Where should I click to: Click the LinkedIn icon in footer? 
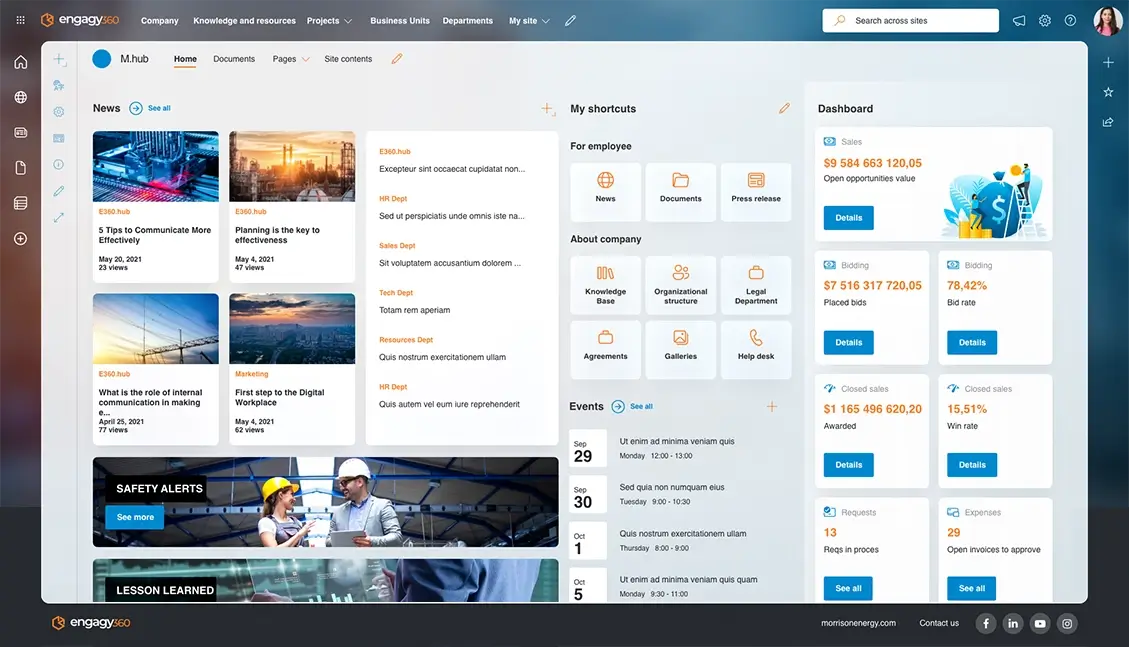(1013, 624)
